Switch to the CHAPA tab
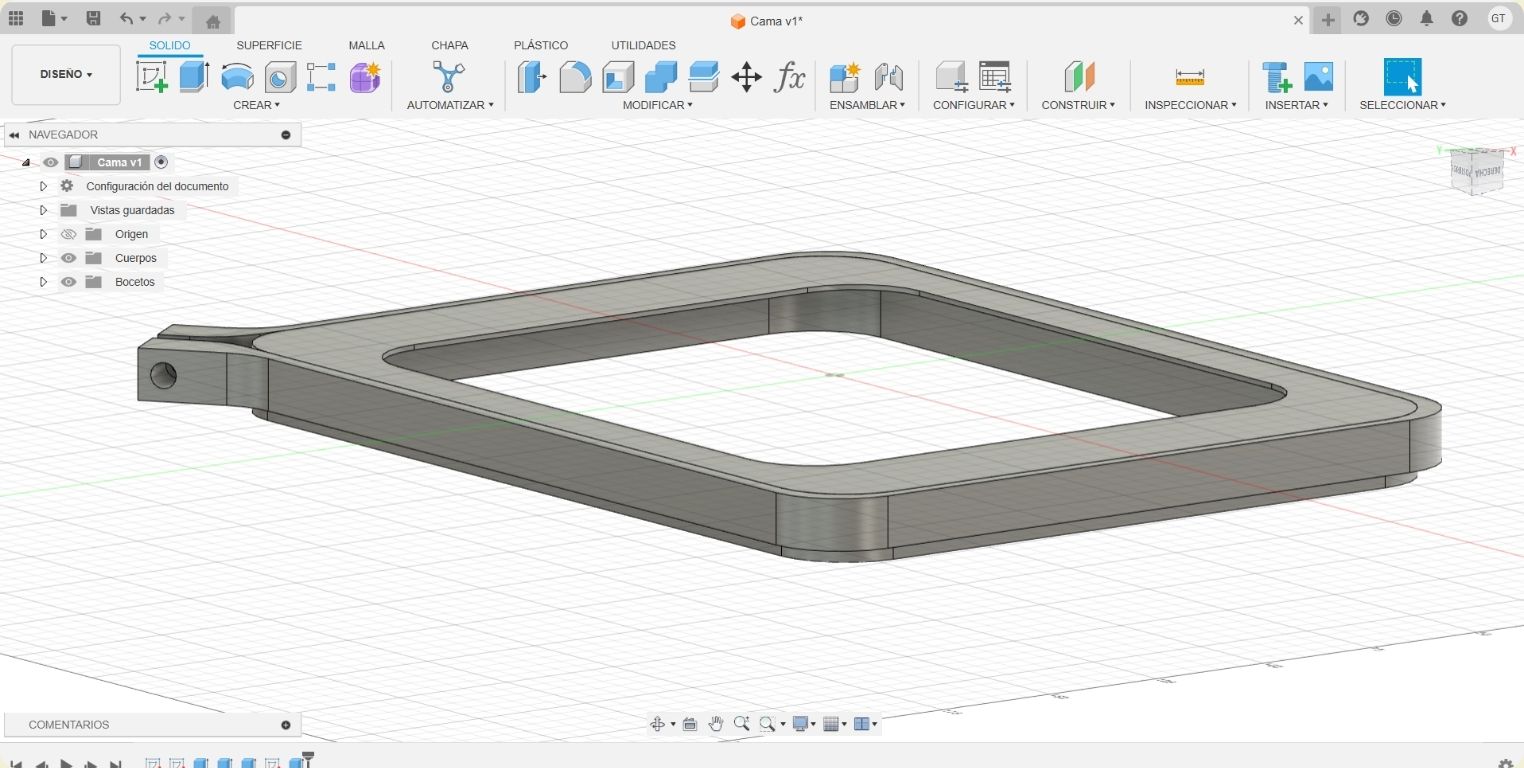The width and height of the screenshot is (1524, 768). pos(449,45)
